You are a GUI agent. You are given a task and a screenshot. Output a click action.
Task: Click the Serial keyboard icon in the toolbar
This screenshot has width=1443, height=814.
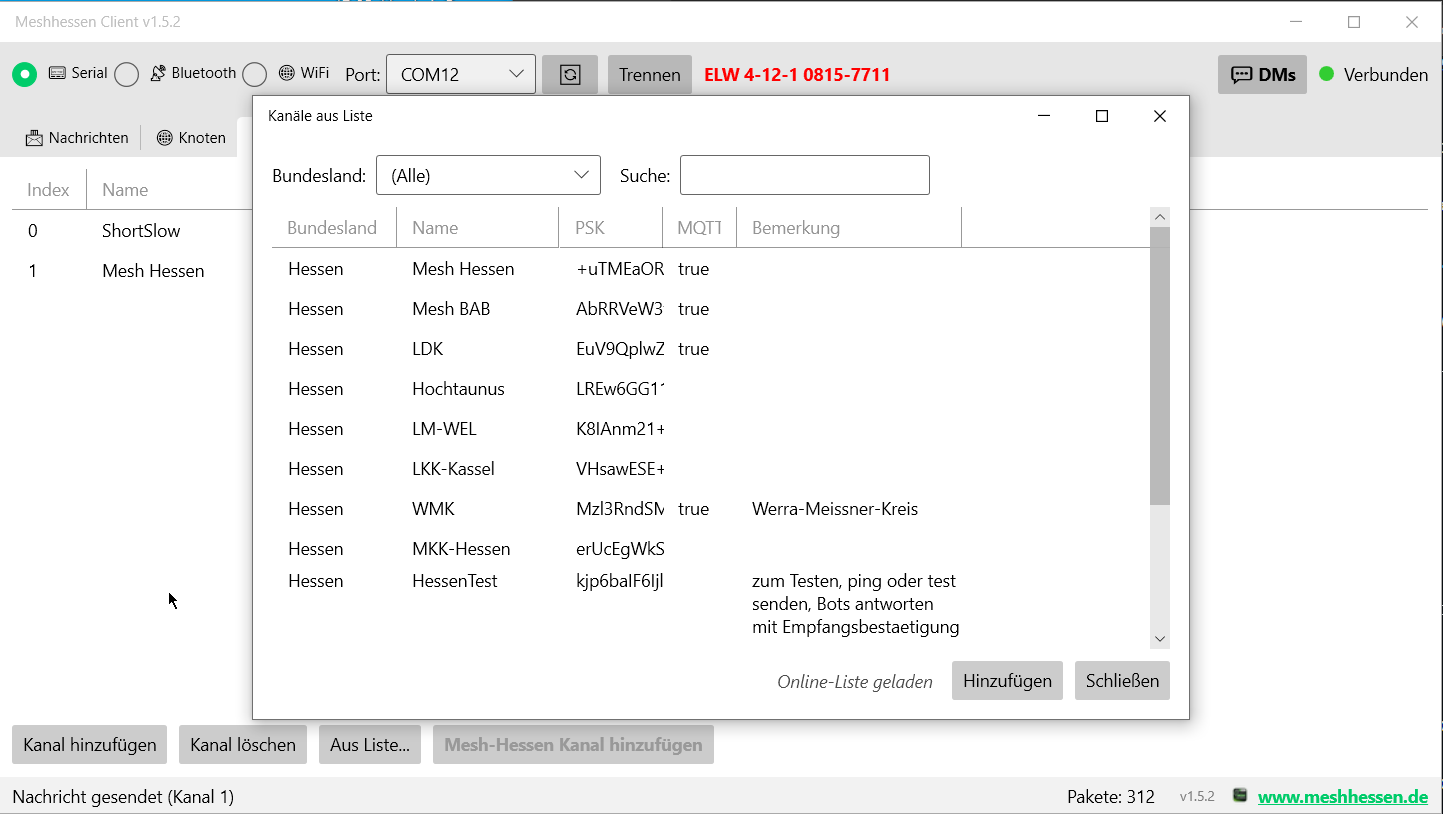pyautogui.click(x=55, y=73)
